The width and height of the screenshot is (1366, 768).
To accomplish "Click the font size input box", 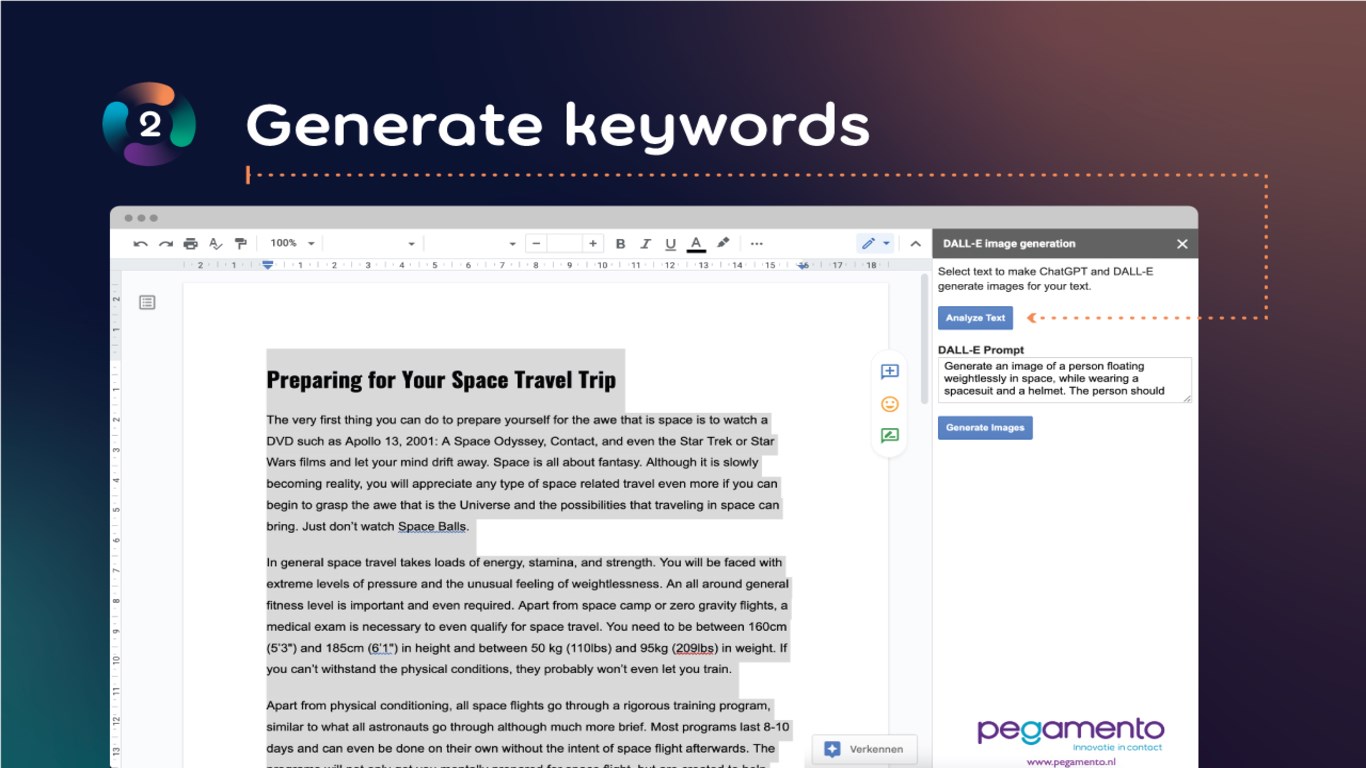I will point(565,244).
